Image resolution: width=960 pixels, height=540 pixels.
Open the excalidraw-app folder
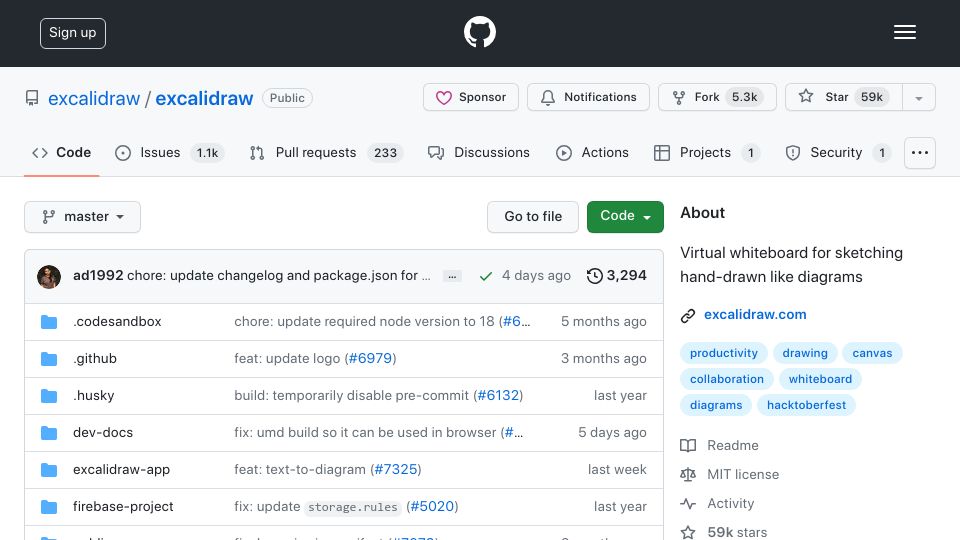[121, 470]
